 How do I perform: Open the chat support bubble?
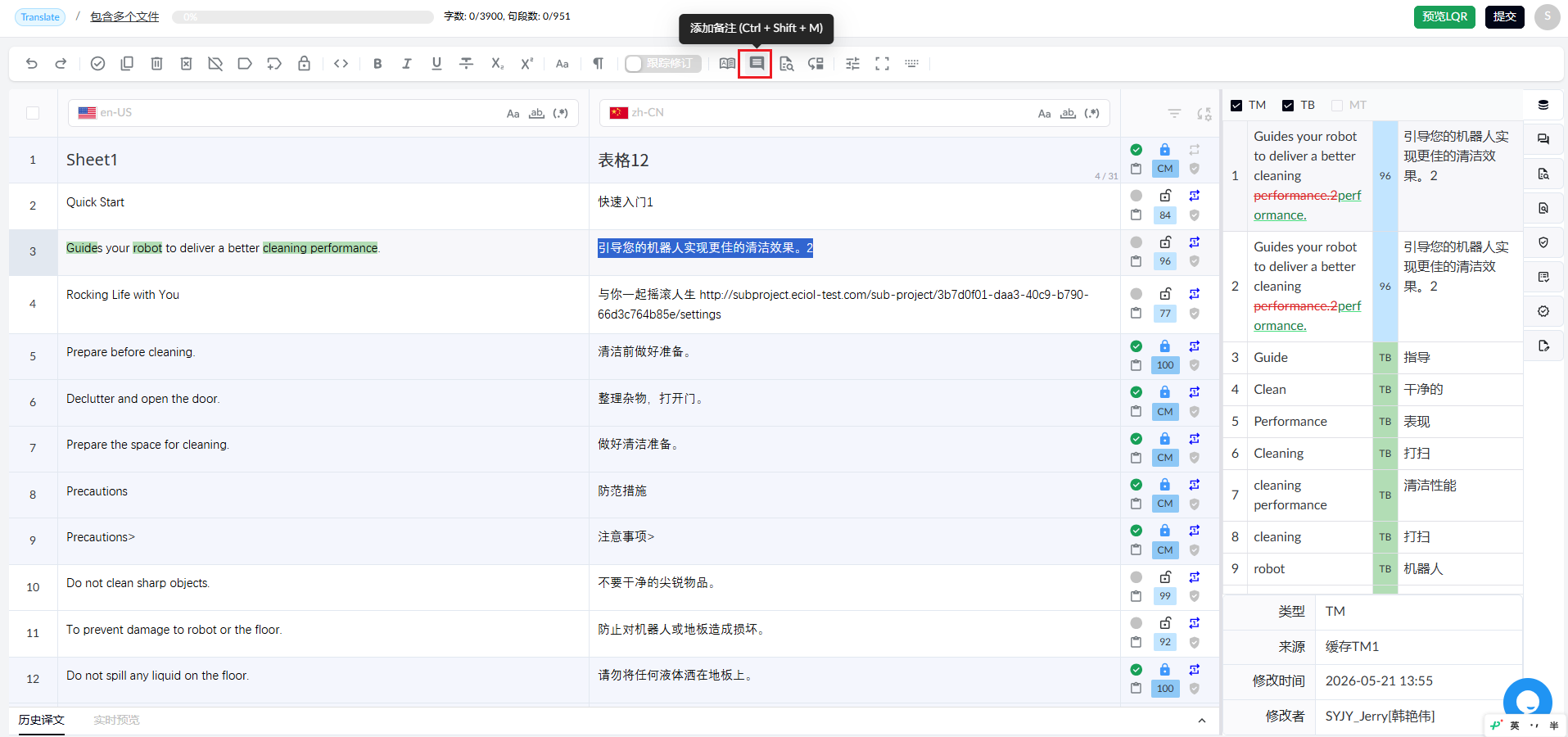click(x=1528, y=702)
